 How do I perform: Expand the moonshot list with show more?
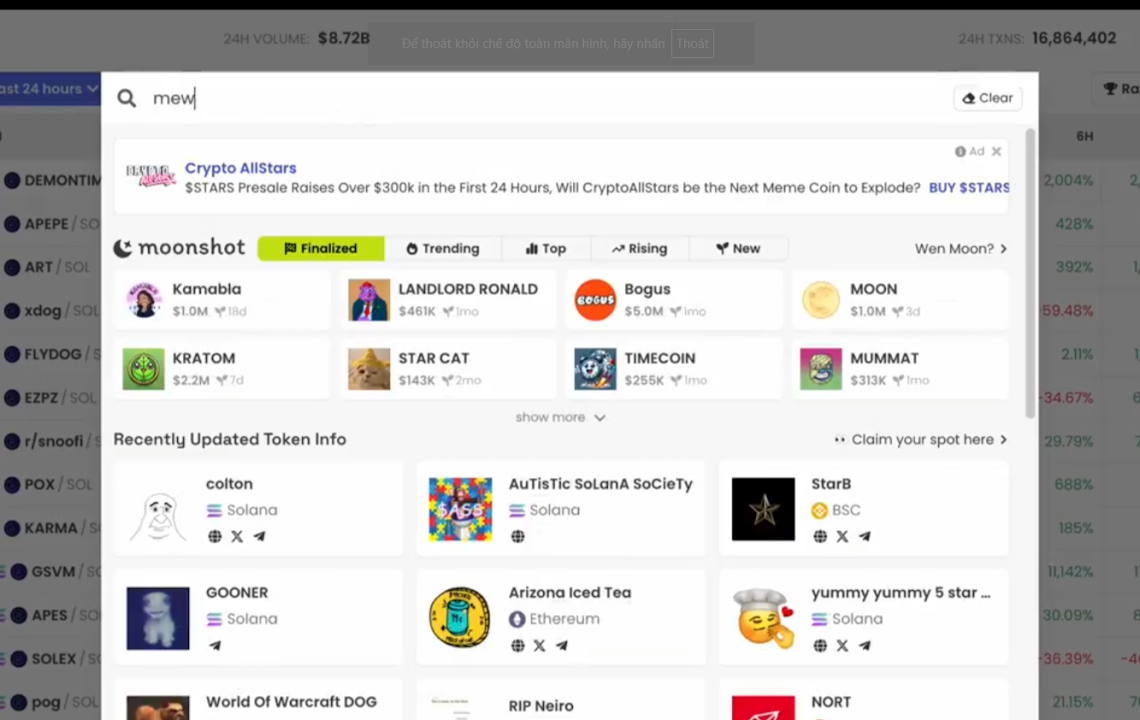(560, 417)
